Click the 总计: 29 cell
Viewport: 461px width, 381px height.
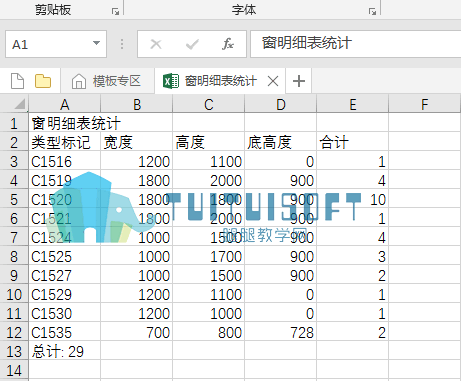[x=65, y=351]
